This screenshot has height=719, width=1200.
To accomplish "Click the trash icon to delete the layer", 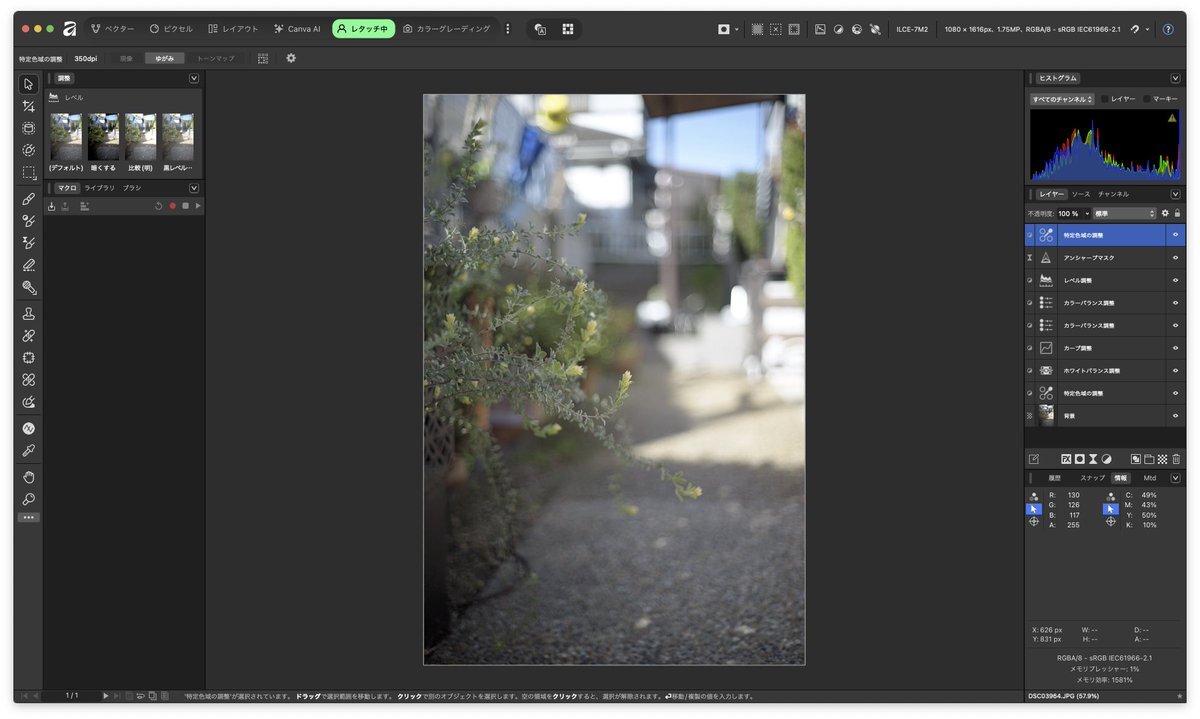I will coord(1176,459).
